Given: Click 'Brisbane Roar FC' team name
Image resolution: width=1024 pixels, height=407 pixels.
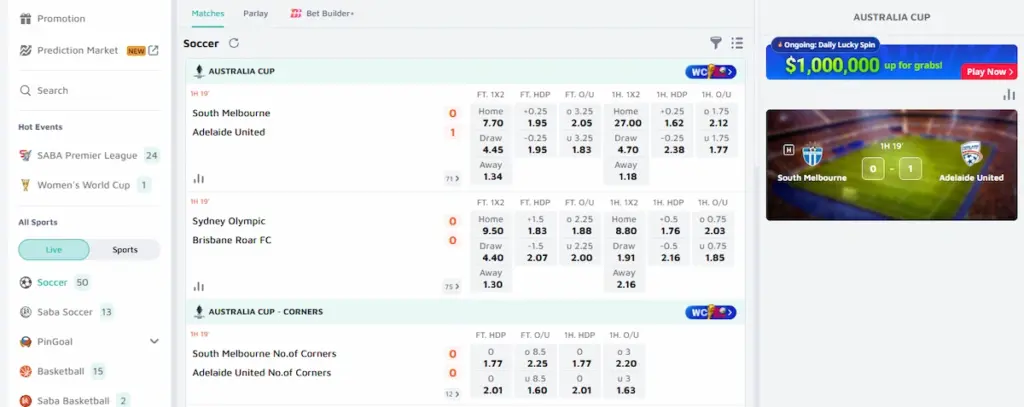Looking at the screenshot, I should [232, 240].
